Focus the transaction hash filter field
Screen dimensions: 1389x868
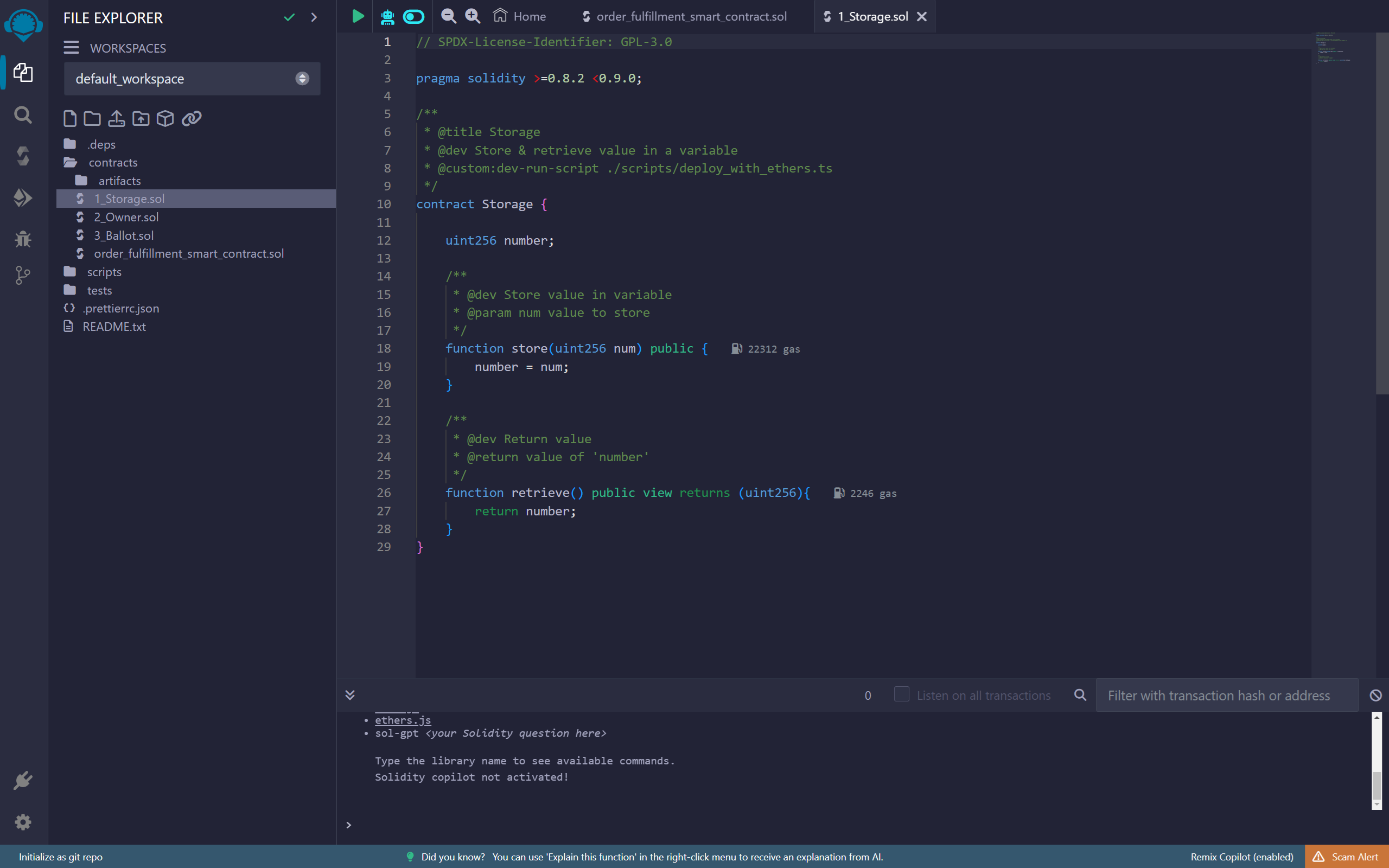(1227, 695)
